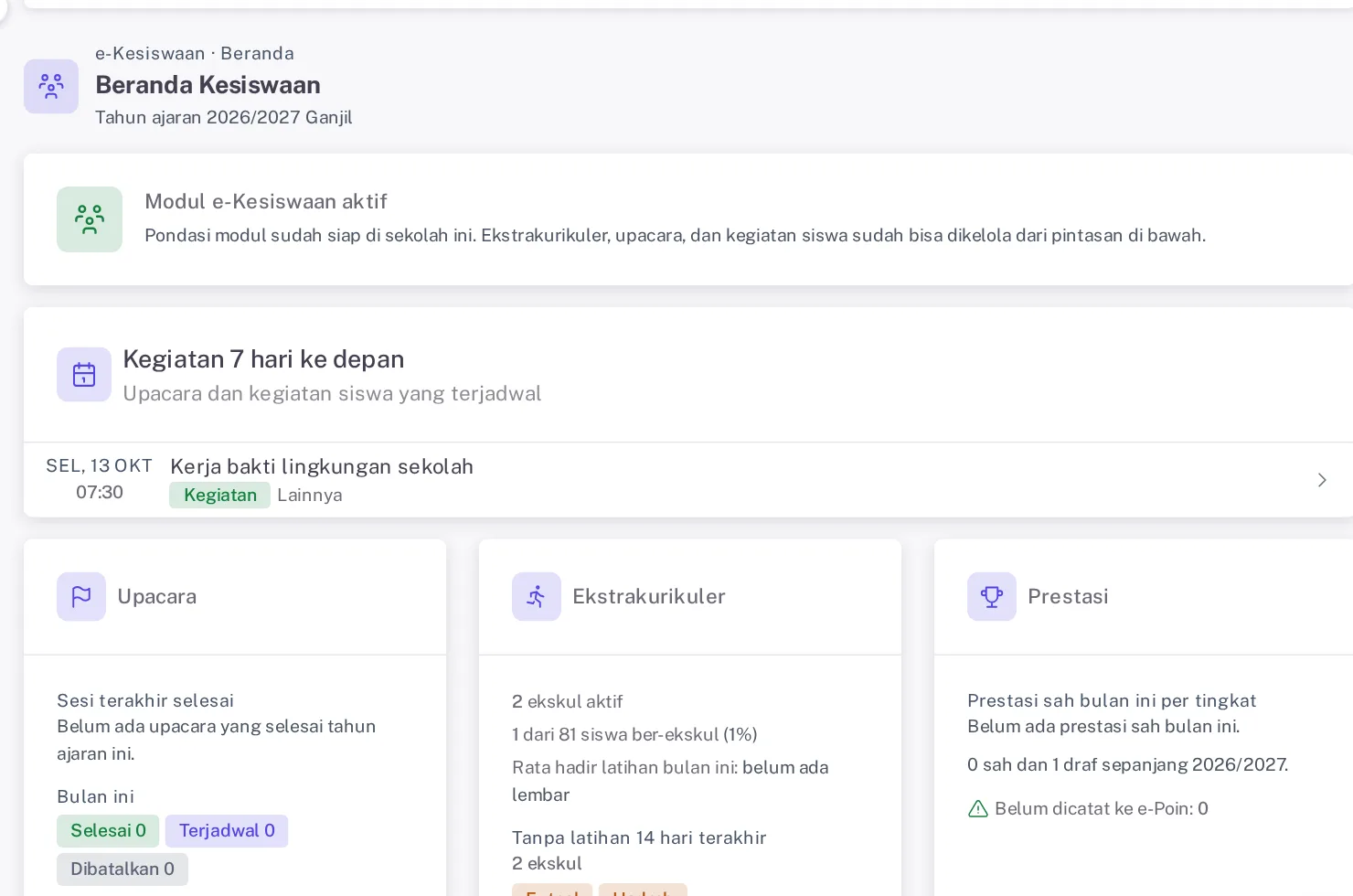
Task: Click the Prestasi trophy icon
Action: click(992, 597)
